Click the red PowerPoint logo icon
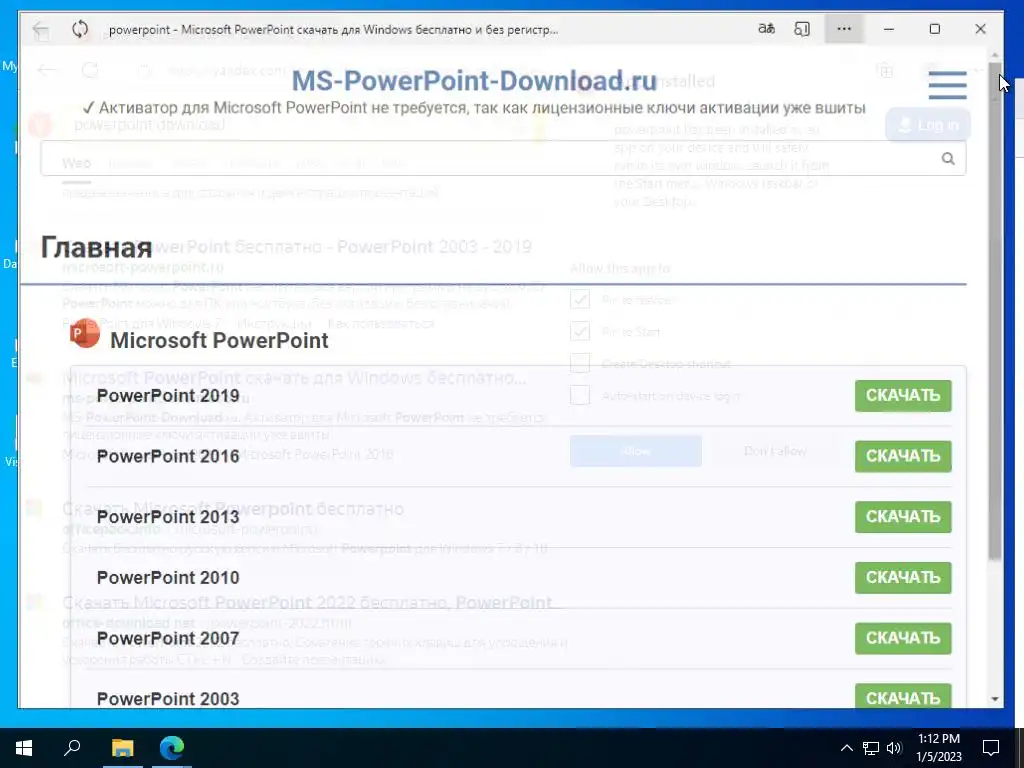The height and width of the screenshot is (768, 1024). [85, 334]
